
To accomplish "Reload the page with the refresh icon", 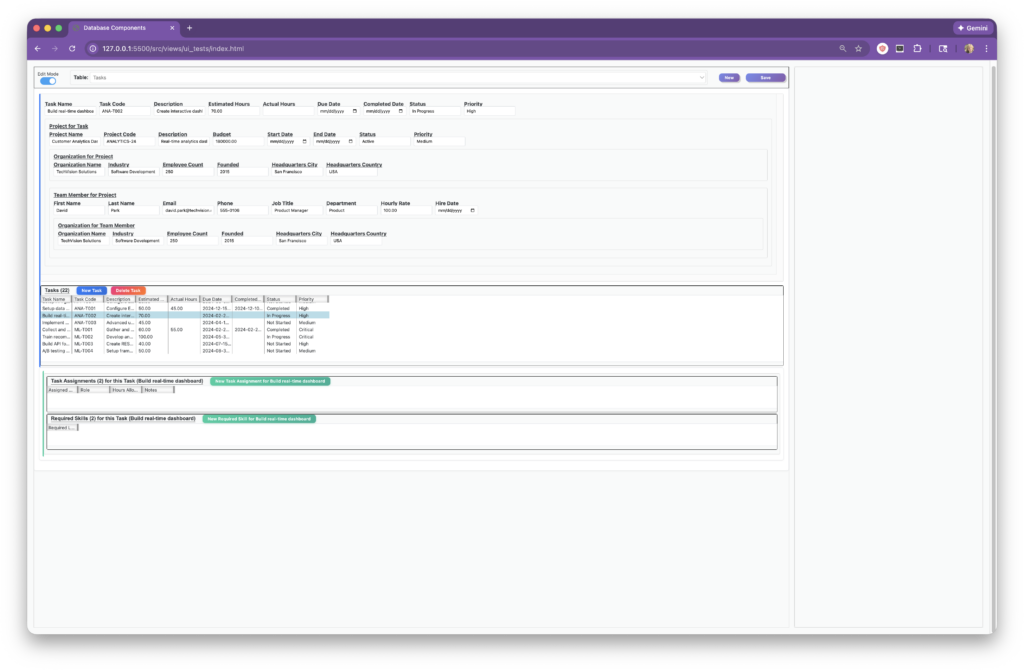I will click(72, 48).
